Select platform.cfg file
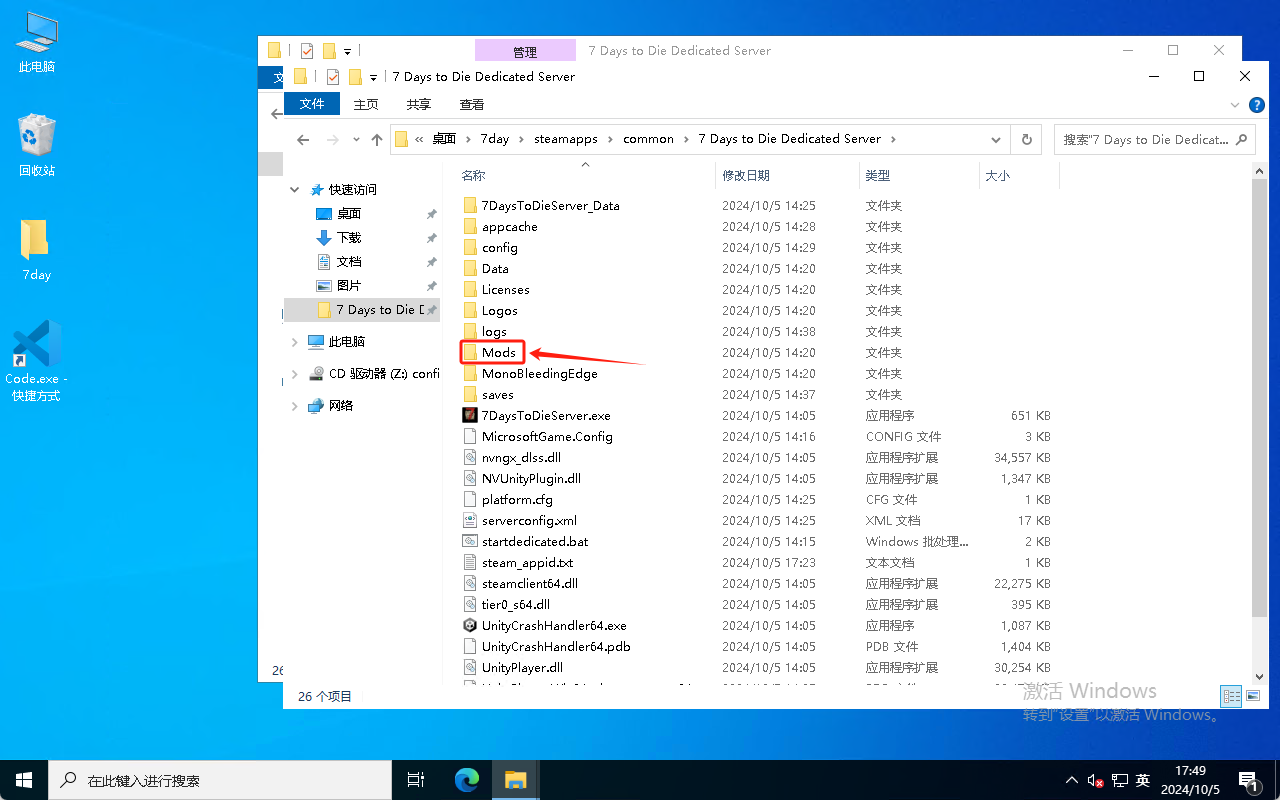 [x=517, y=499]
